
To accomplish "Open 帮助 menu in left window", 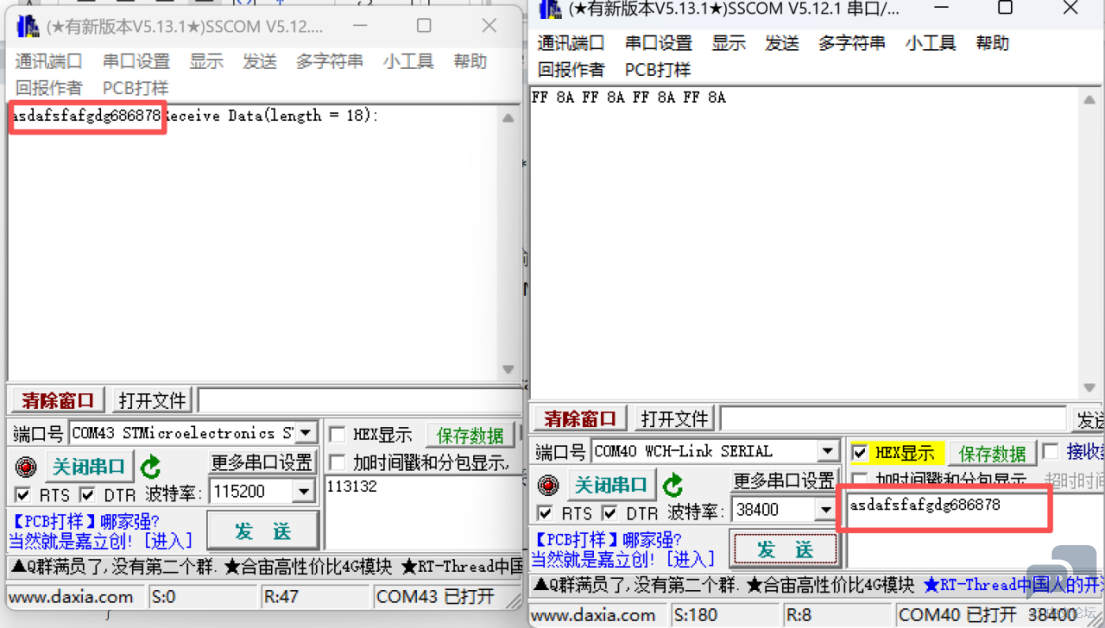I will coord(470,61).
